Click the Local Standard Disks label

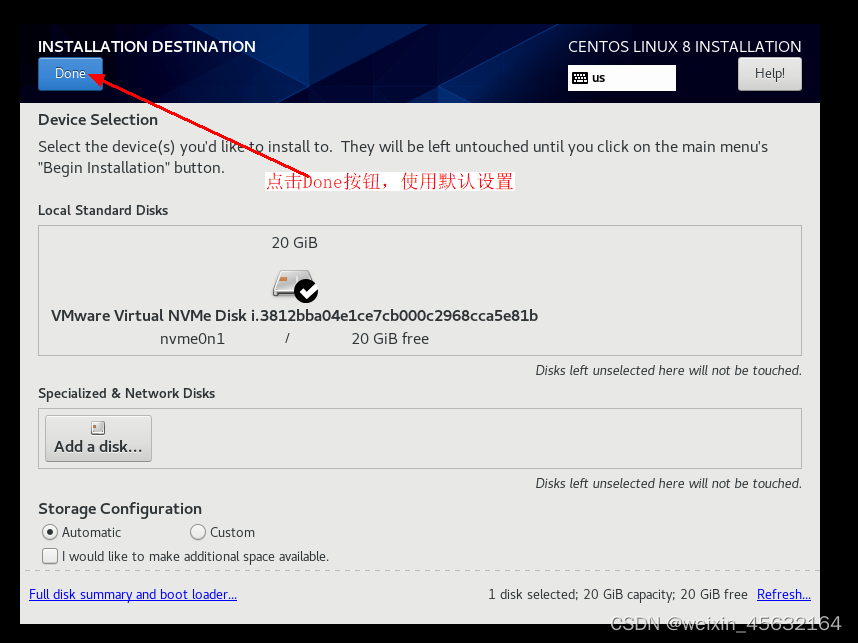pos(103,211)
